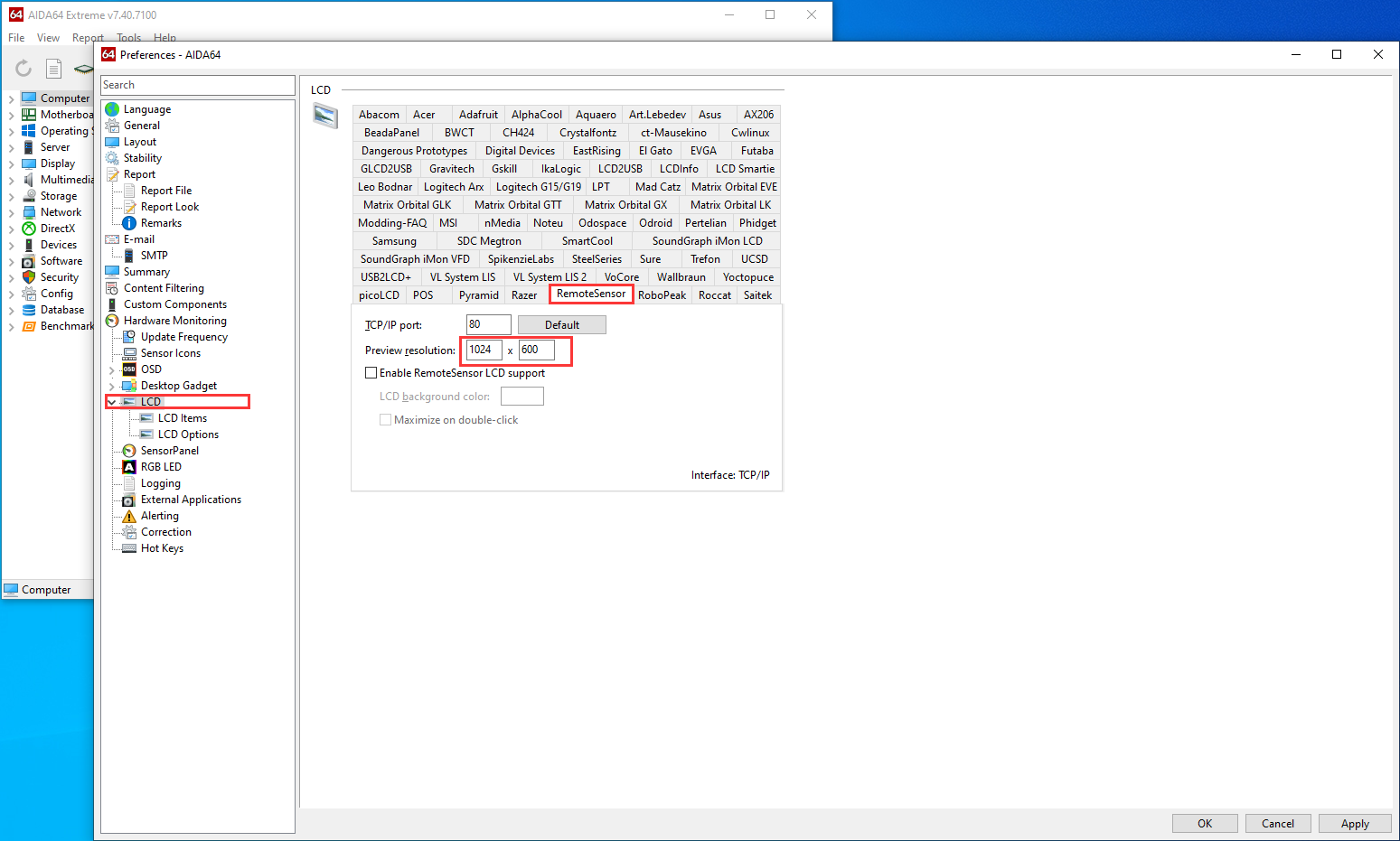The image size is (1400, 841).
Task: Expand the OSD tree node
Action: click(x=111, y=369)
